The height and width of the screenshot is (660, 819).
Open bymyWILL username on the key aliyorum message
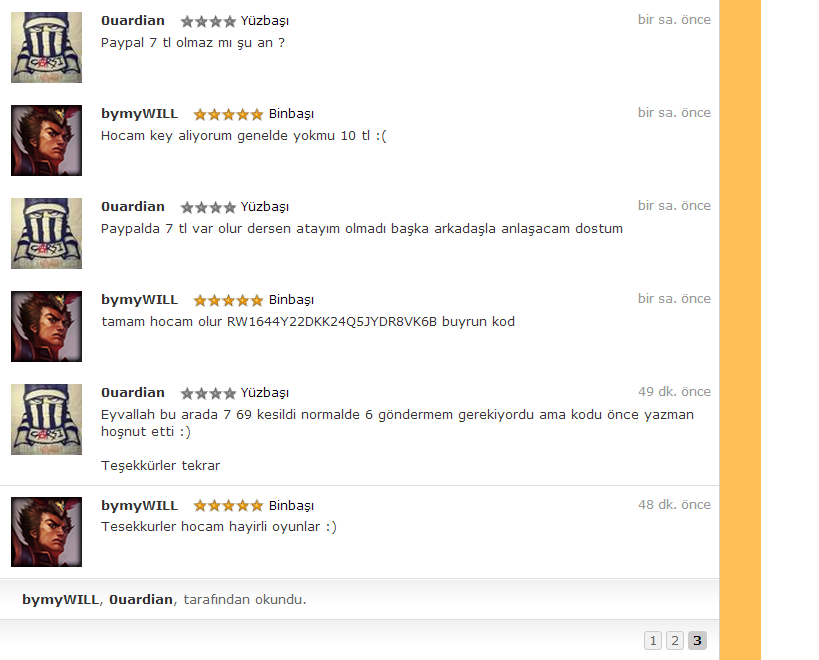[x=139, y=114]
